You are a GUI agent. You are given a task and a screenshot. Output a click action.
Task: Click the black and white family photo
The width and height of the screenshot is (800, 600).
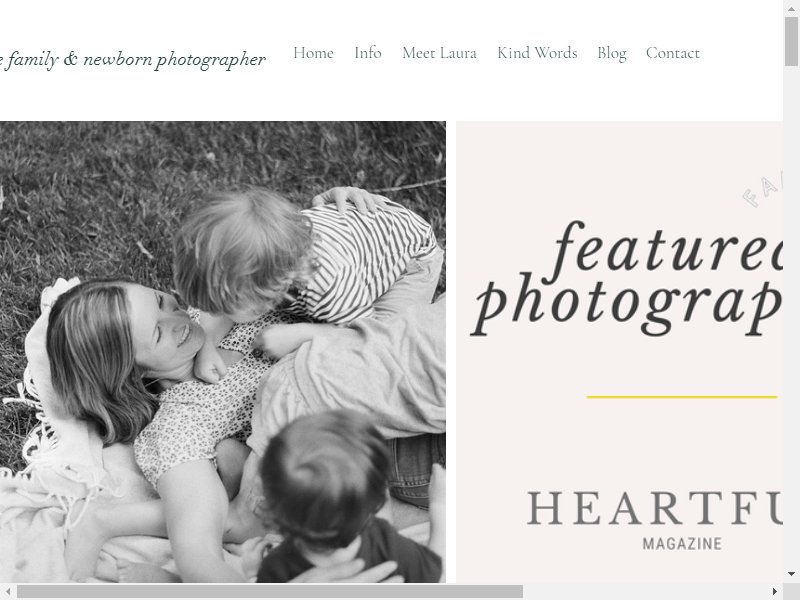coord(222,352)
